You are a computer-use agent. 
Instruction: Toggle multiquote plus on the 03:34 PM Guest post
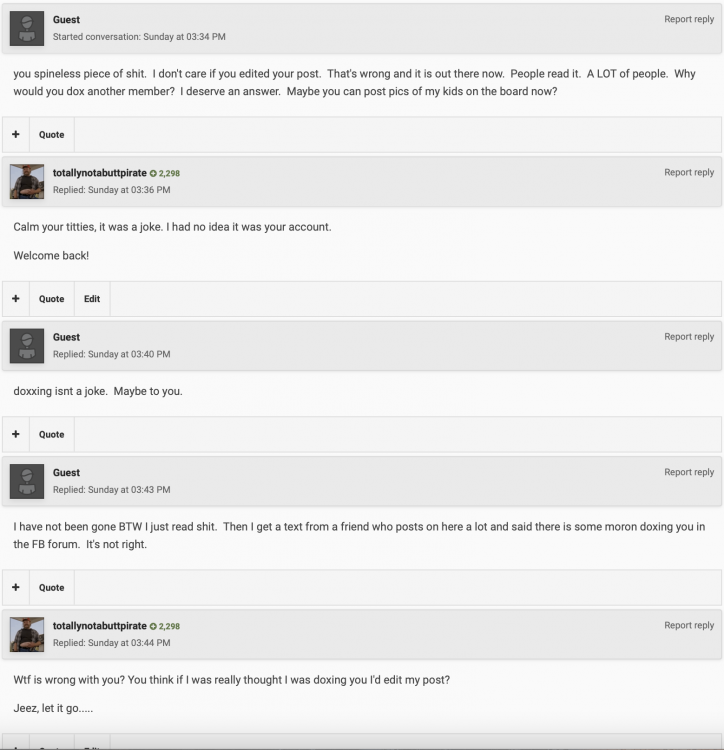[x=16, y=135]
